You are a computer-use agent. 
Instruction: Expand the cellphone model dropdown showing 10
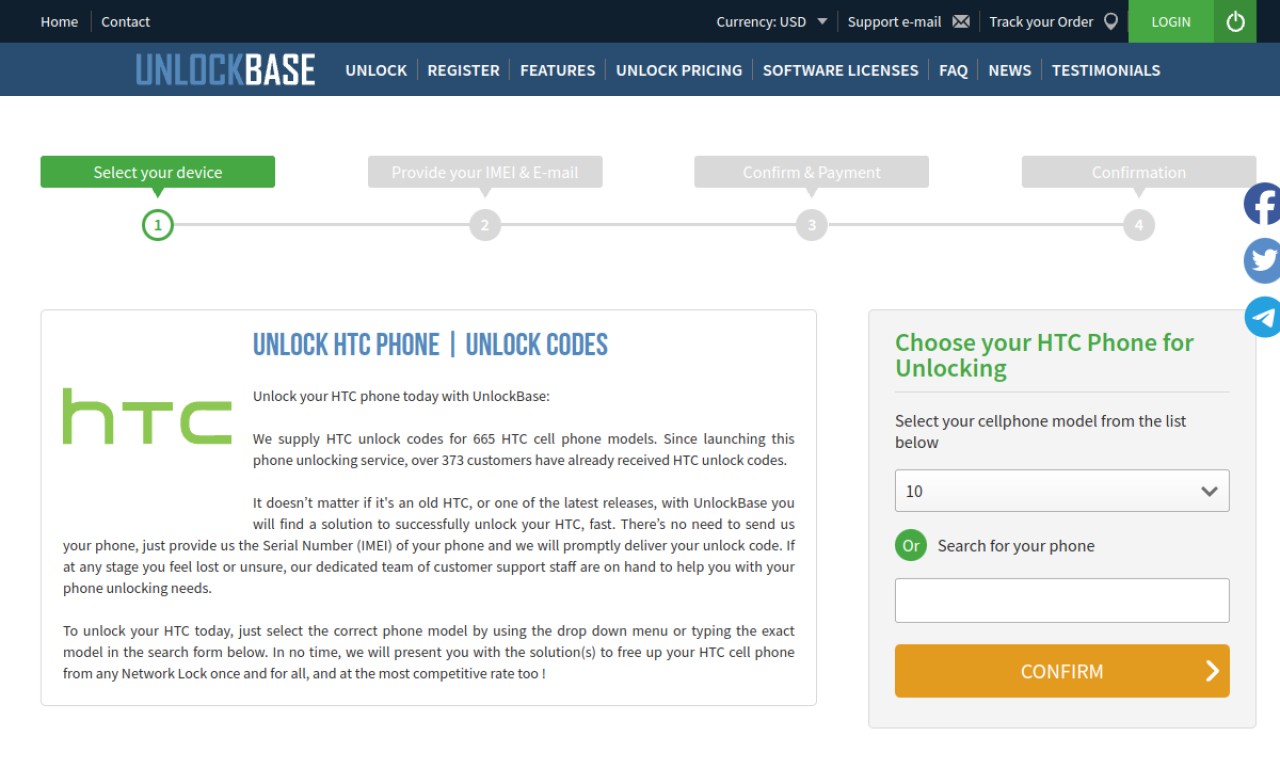pos(1062,491)
